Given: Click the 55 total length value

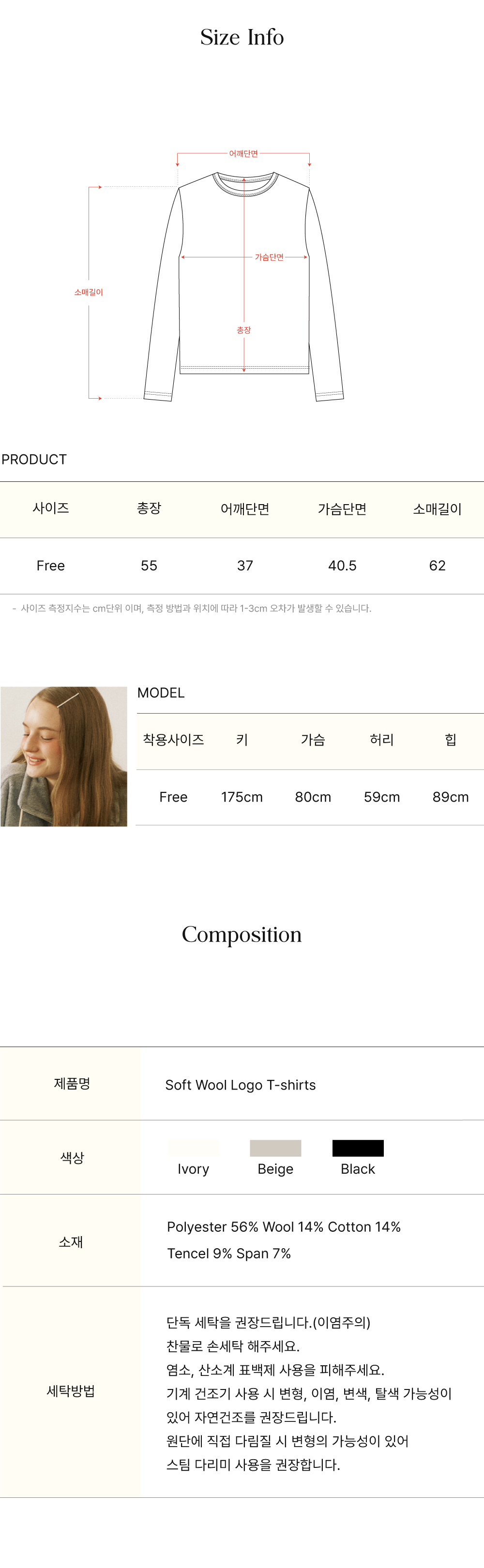Looking at the screenshot, I should (x=149, y=566).
